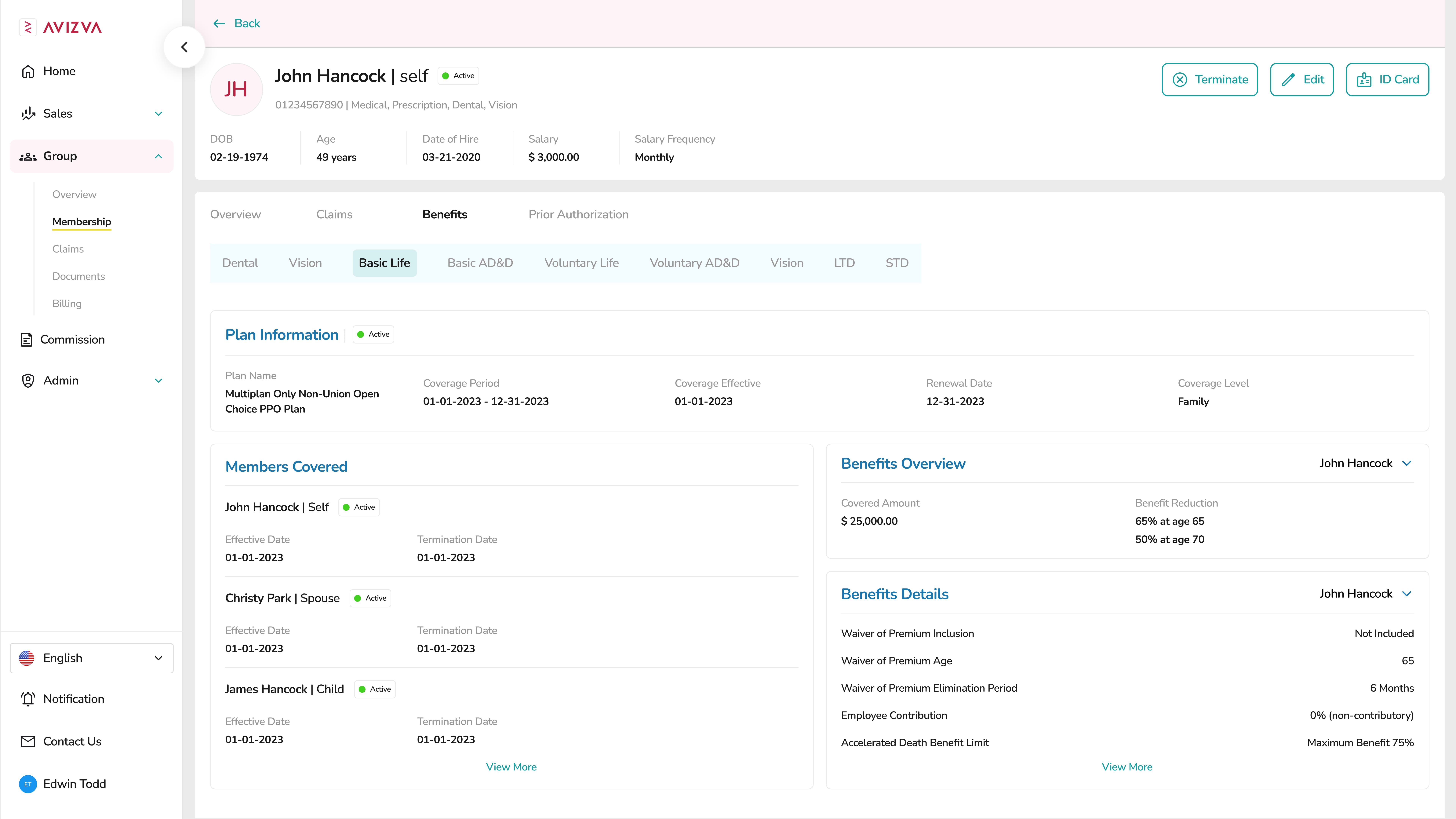The height and width of the screenshot is (819, 1456).
Task: Click the Contact Us envelope icon
Action: pos(28,742)
